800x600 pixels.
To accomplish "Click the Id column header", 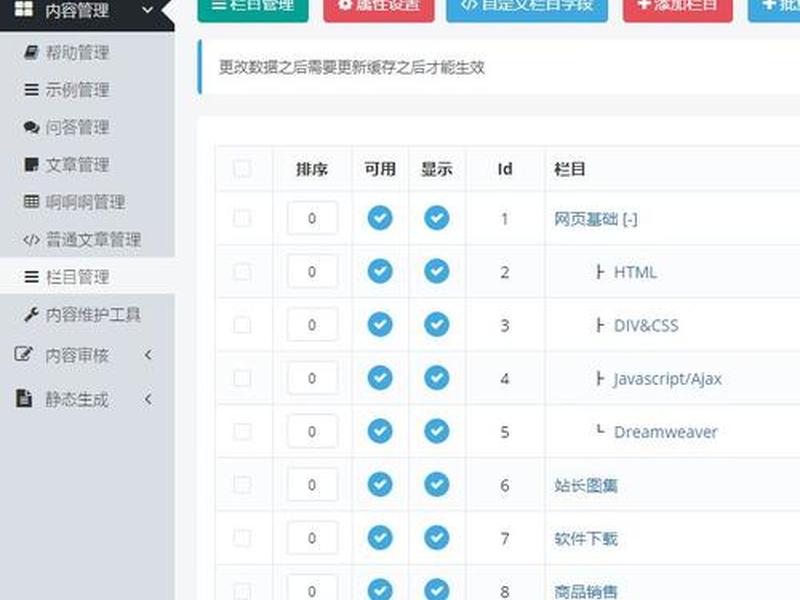I will (505, 169).
